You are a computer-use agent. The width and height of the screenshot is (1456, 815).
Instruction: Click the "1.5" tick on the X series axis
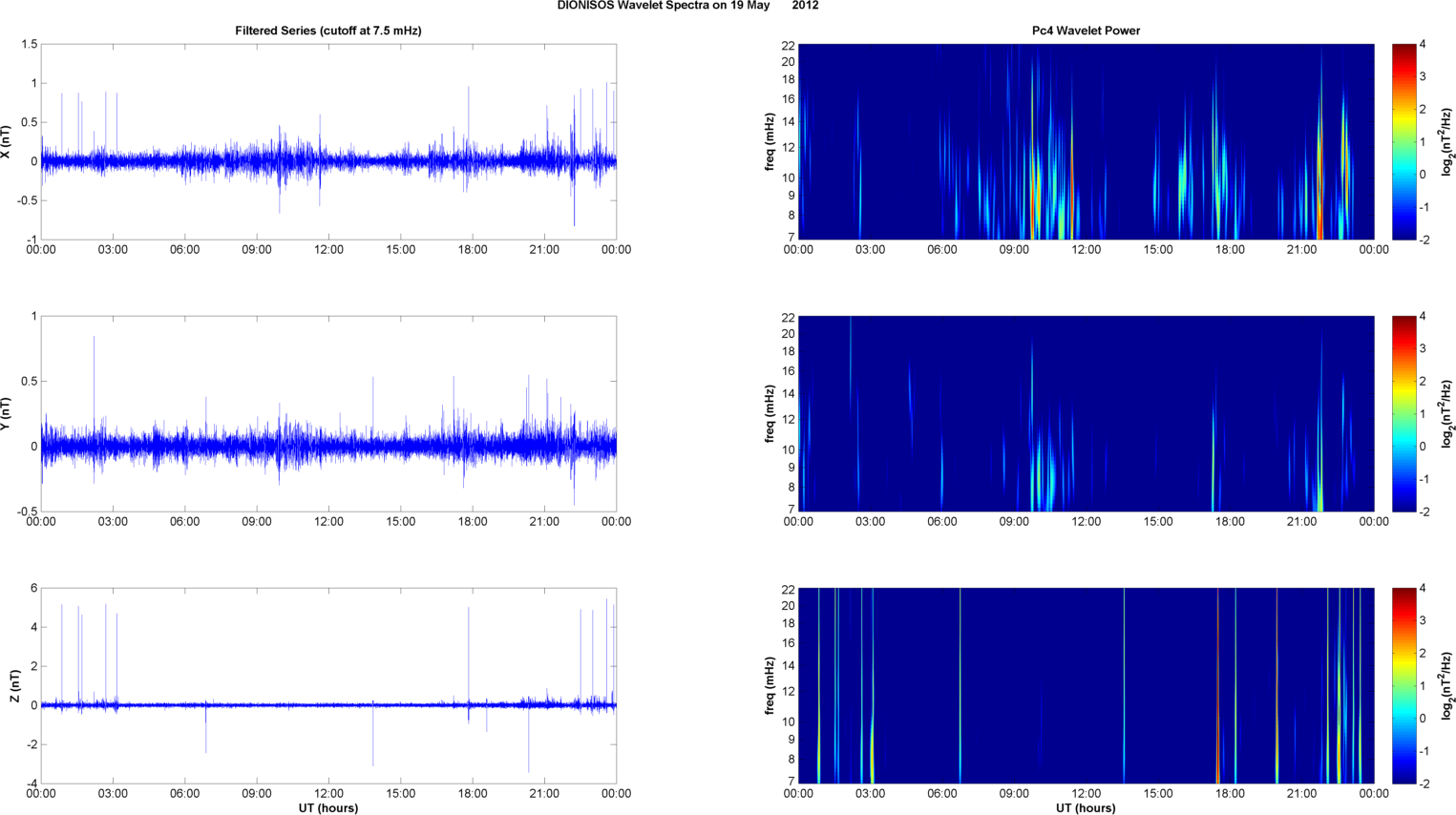click(29, 45)
